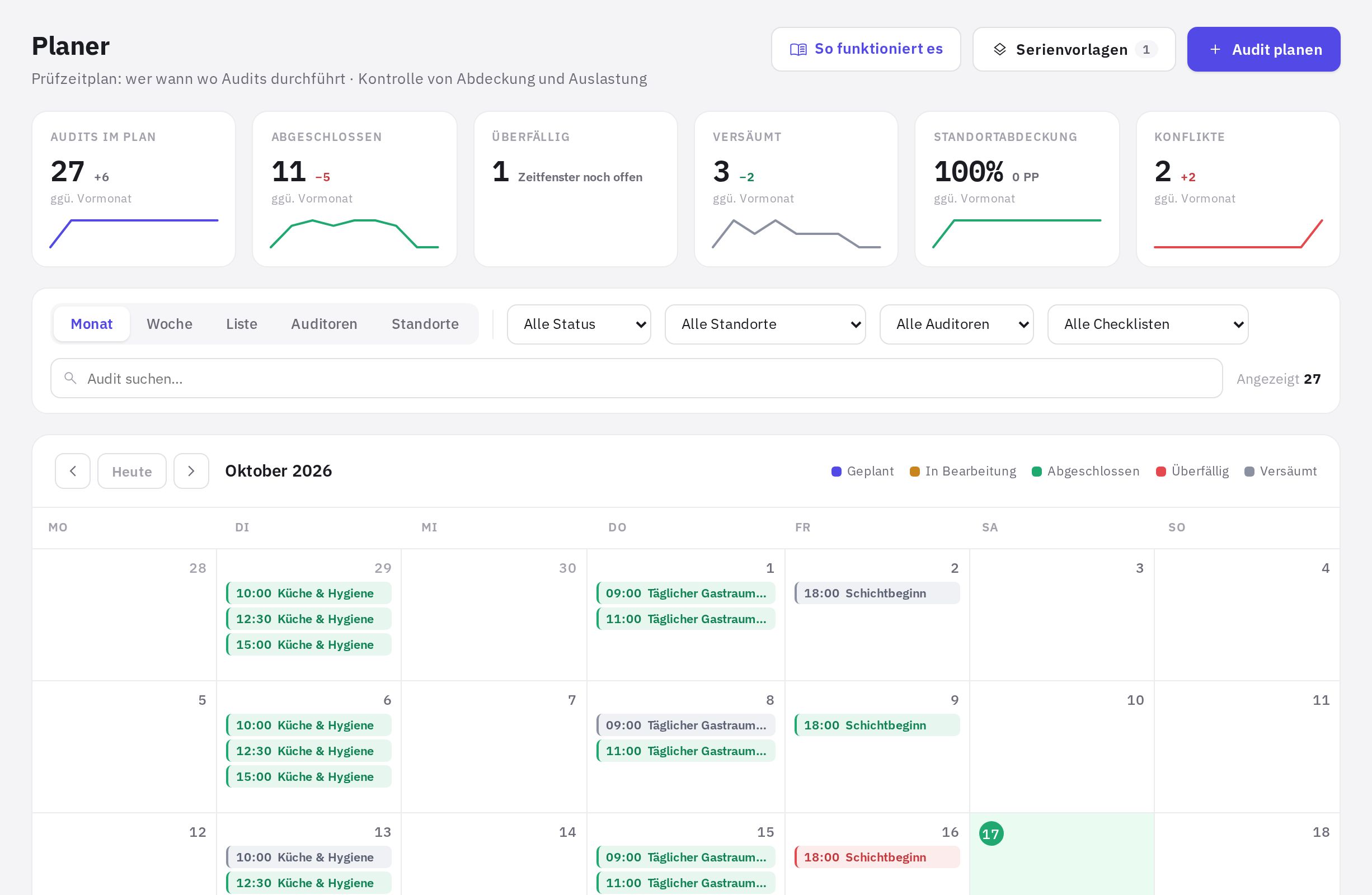This screenshot has height=895, width=1372.
Task: Open the Alle Auditoren filter
Action: 956,324
